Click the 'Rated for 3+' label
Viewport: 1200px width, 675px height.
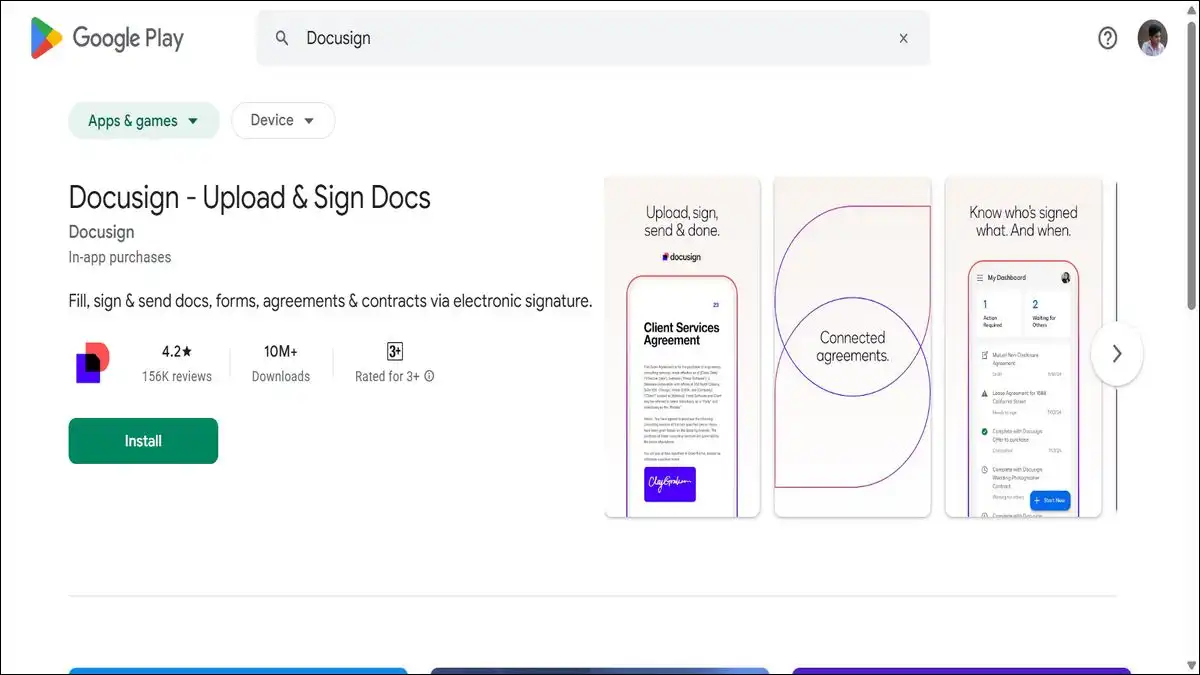coord(387,377)
